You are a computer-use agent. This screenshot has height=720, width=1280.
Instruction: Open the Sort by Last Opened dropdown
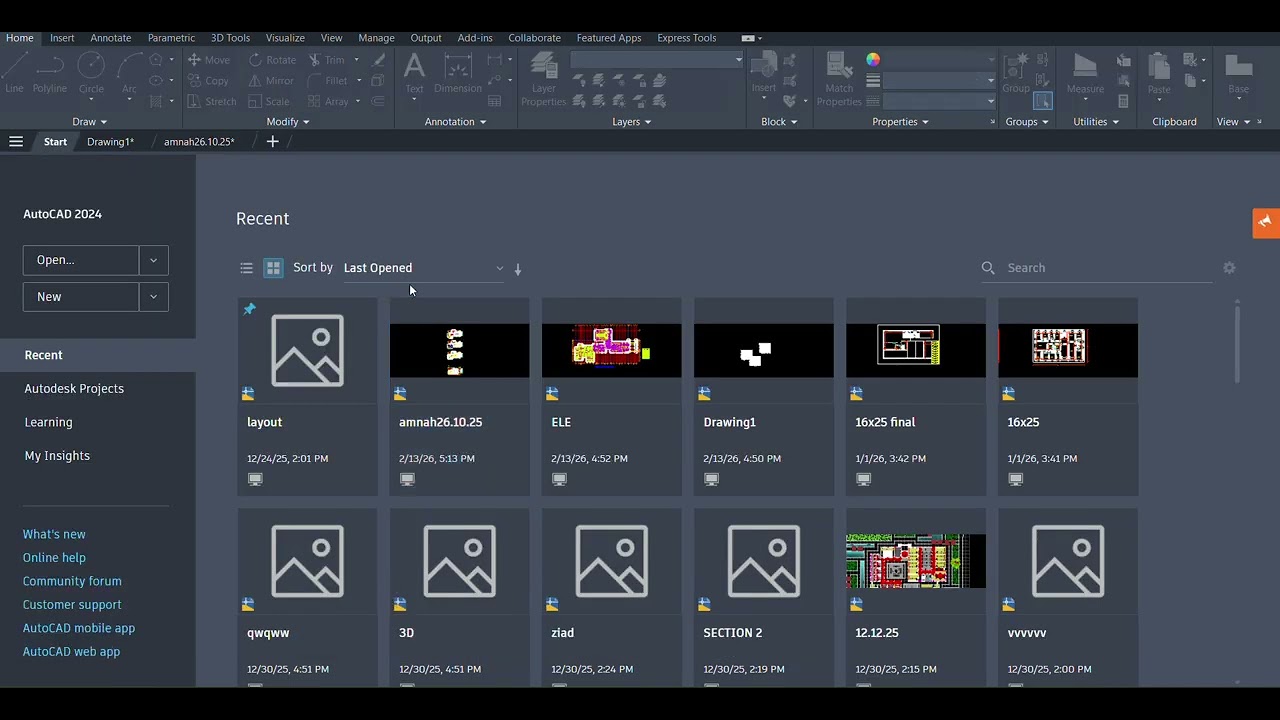pyautogui.click(x=423, y=268)
